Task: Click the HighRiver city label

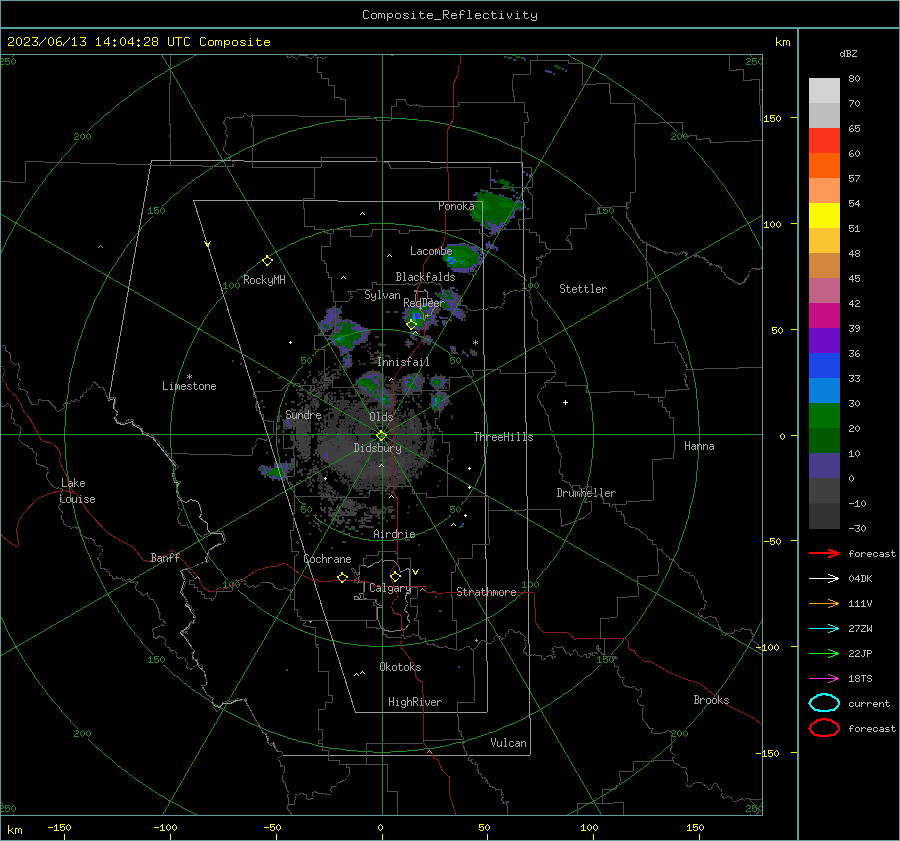Action: pyautogui.click(x=414, y=702)
